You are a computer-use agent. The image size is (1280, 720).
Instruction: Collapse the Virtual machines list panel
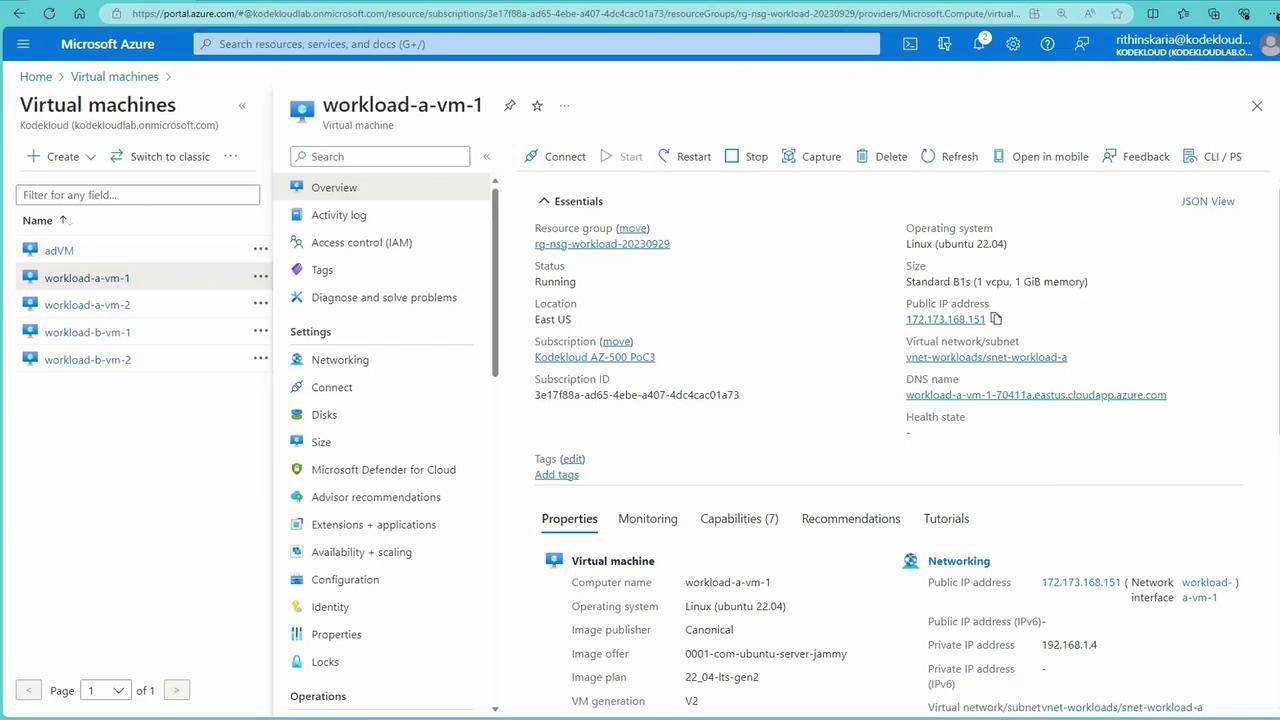coord(242,105)
